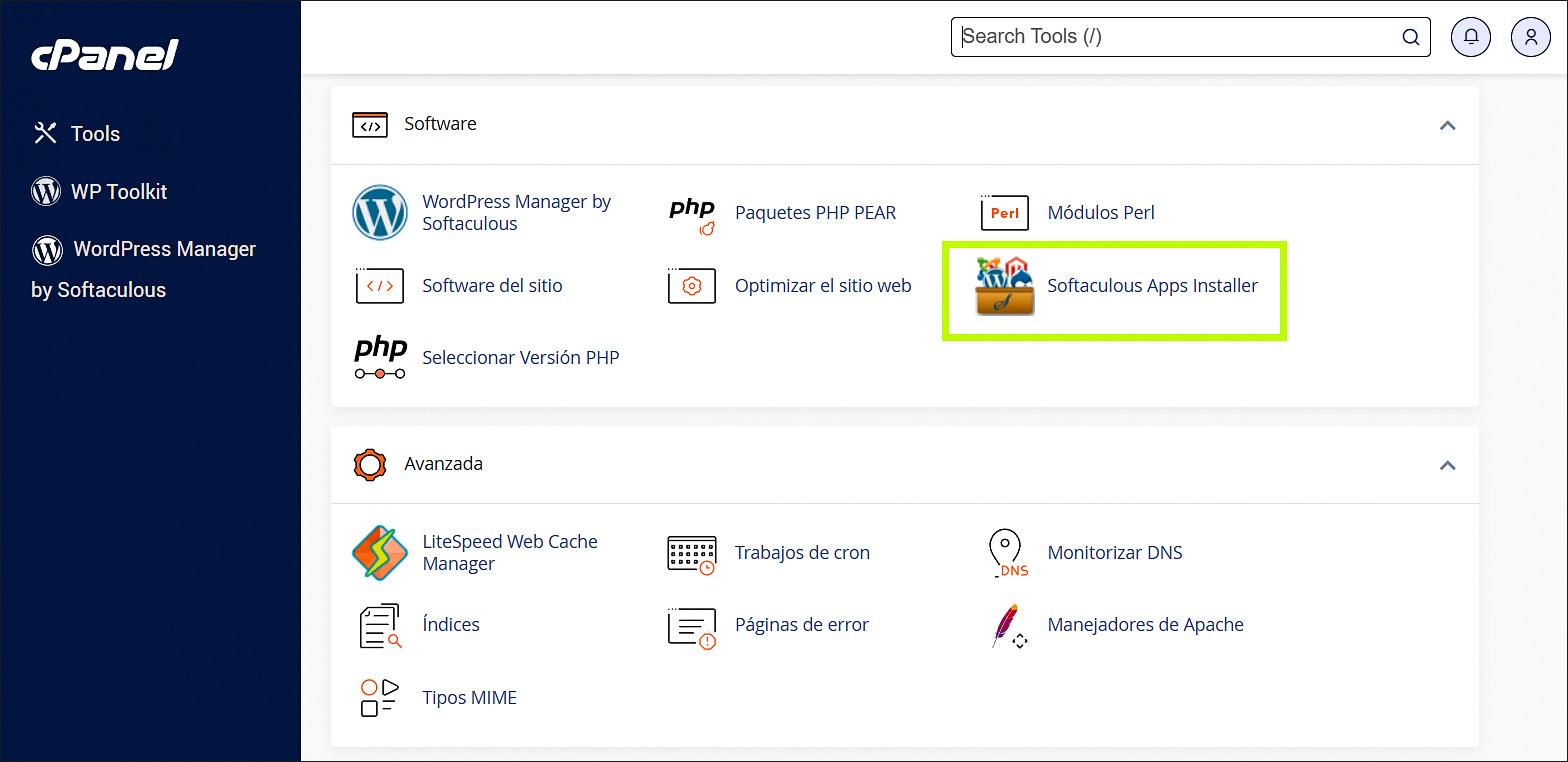
Task: Open Monitorizar DNS
Action: point(1115,553)
